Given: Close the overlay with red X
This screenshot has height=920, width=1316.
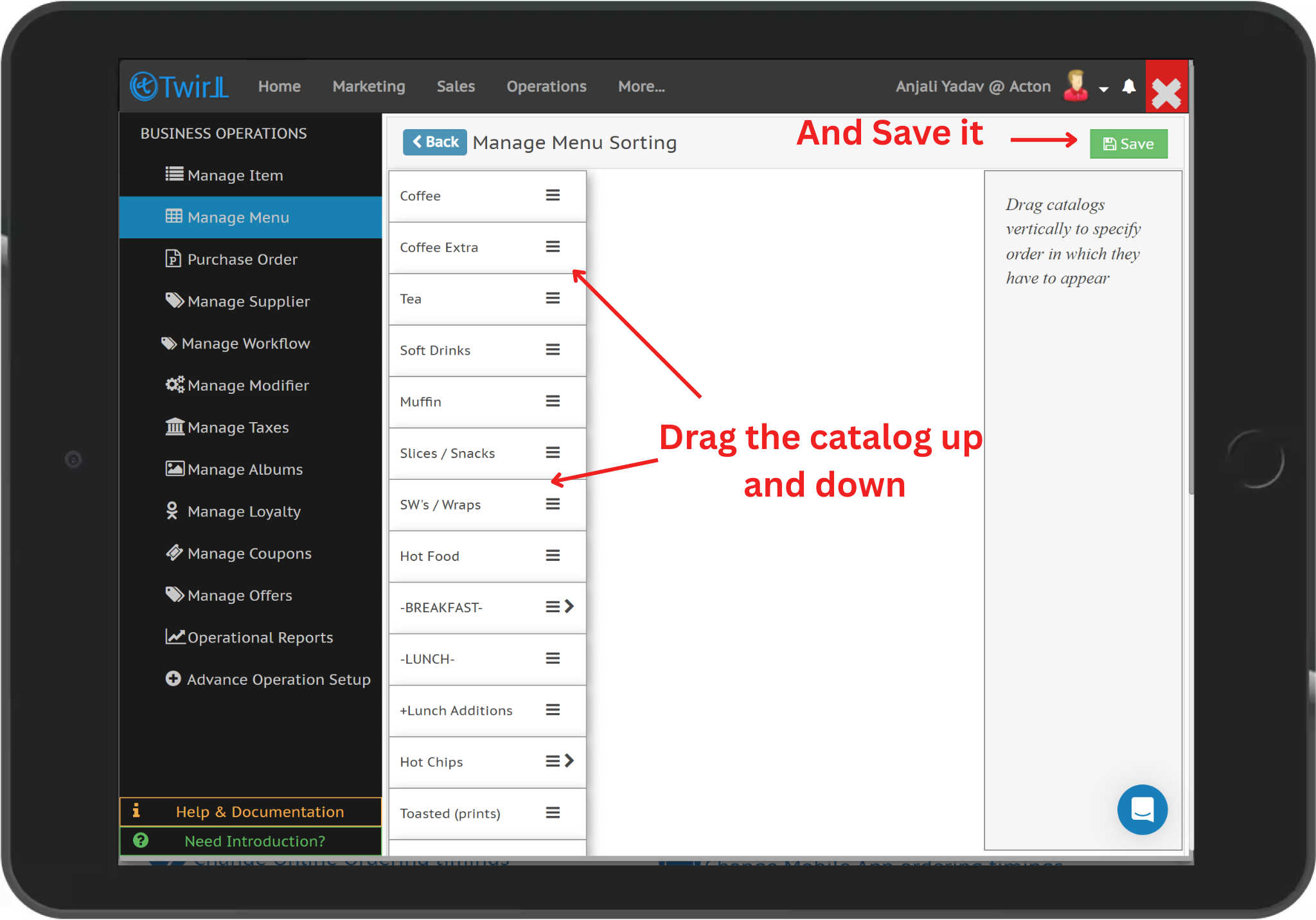Looking at the screenshot, I should [1166, 87].
